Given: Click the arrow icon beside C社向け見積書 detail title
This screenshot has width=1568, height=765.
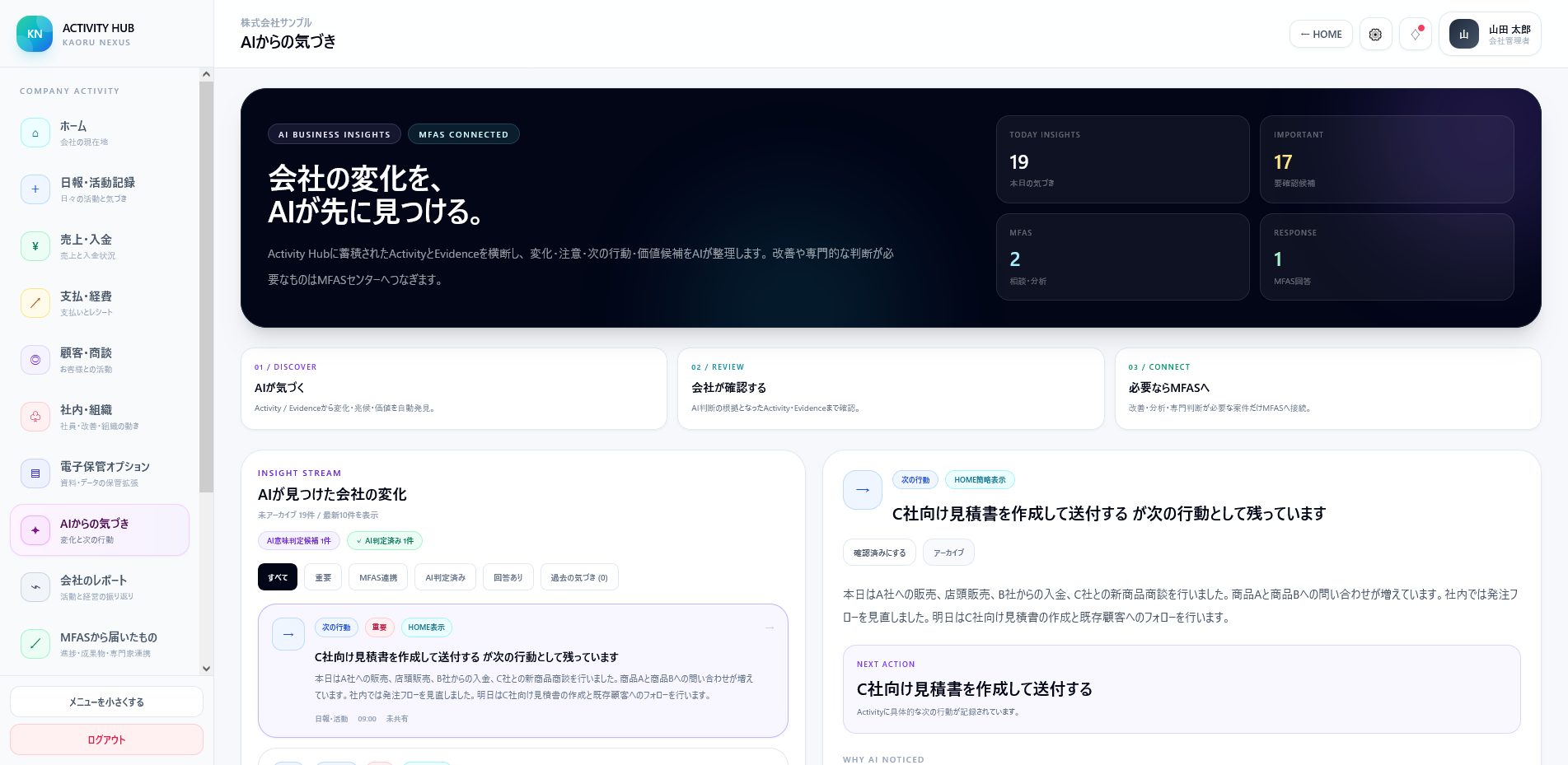Looking at the screenshot, I should pos(863,490).
